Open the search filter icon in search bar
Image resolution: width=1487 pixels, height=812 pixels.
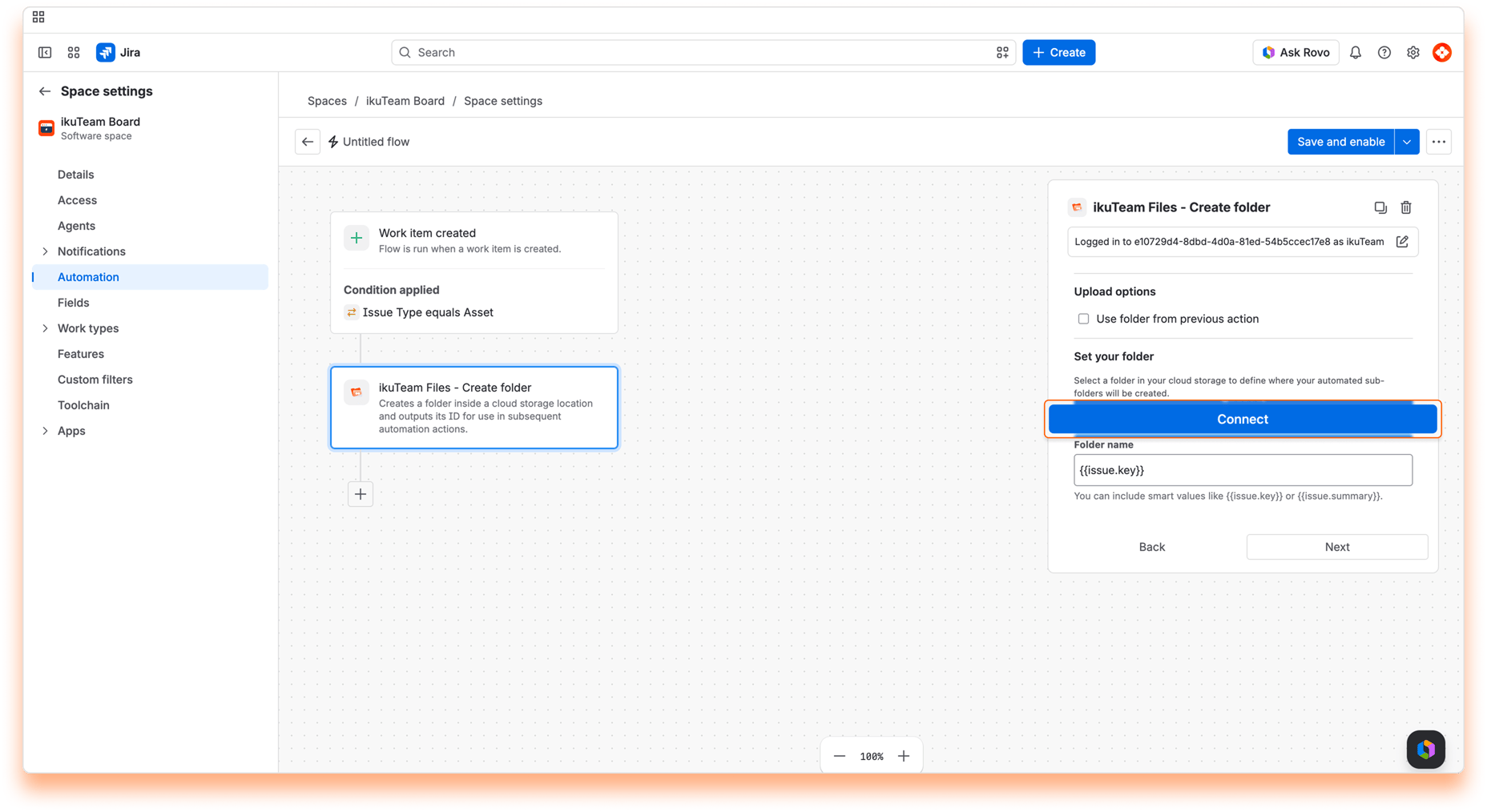(x=1002, y=52)
